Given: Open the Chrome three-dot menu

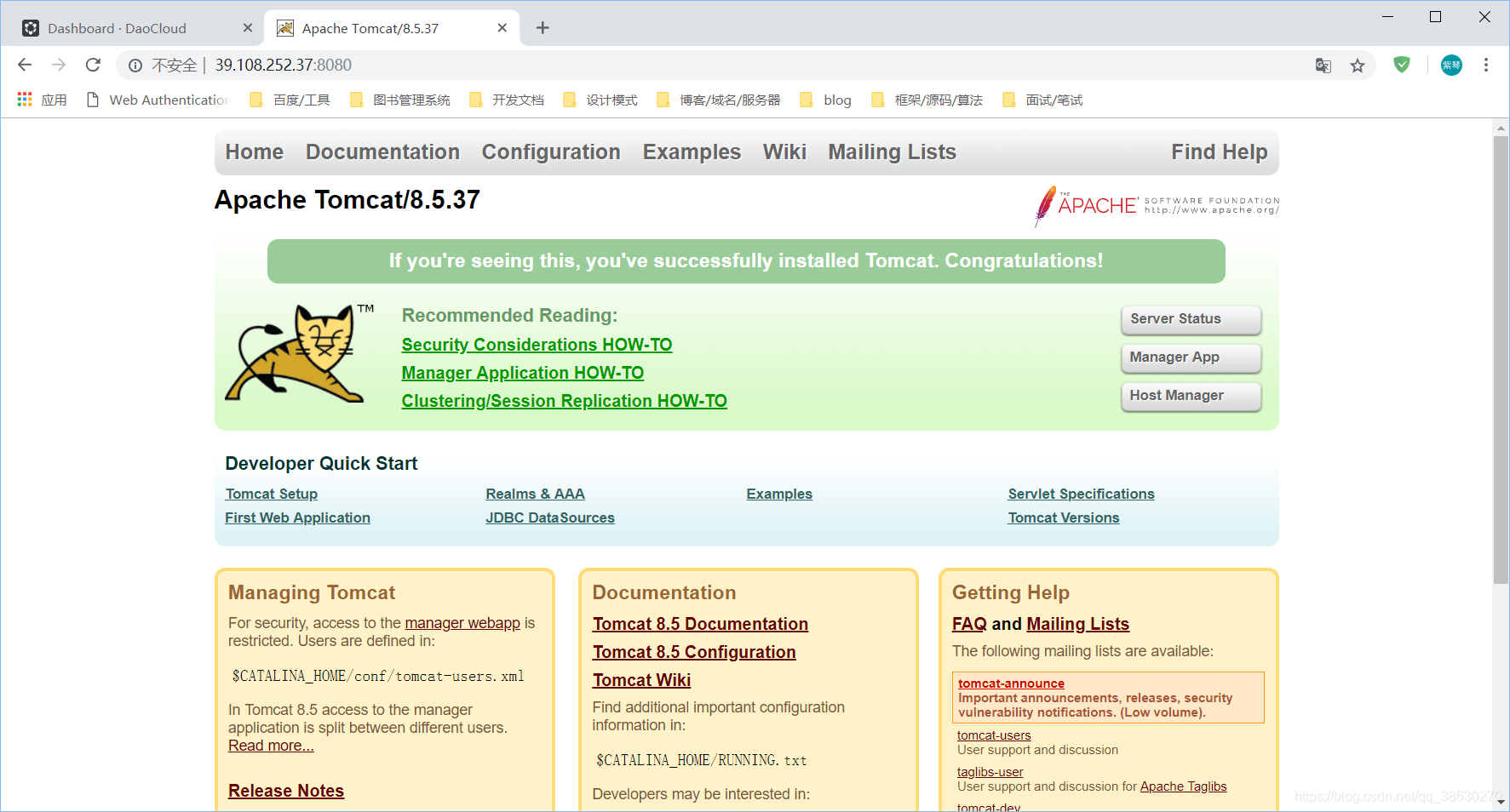Looking at the screenshot, I should pos(1486,65).
